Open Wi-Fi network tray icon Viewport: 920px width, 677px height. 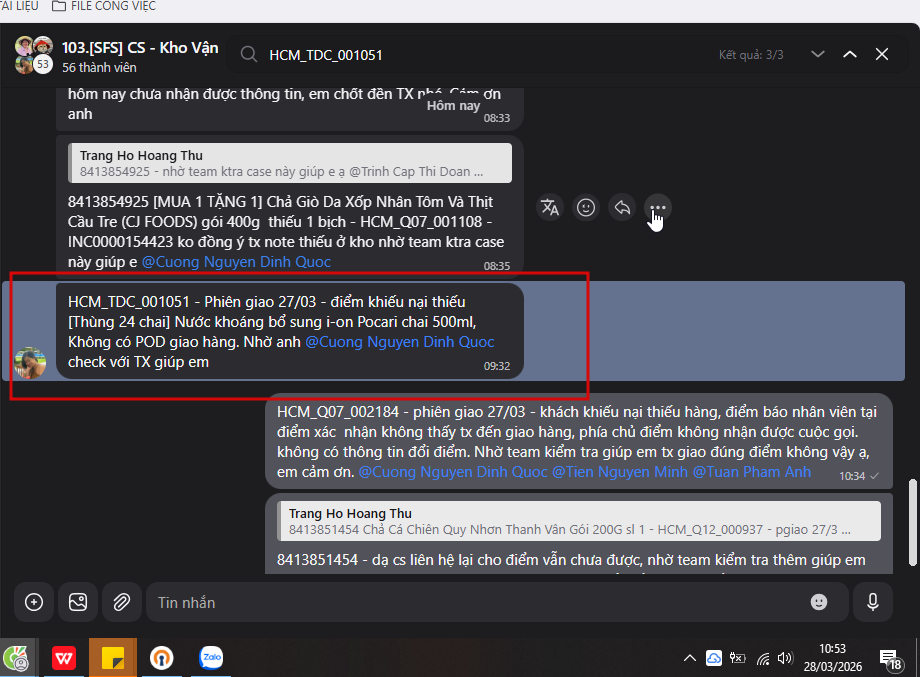click(762, 658)
